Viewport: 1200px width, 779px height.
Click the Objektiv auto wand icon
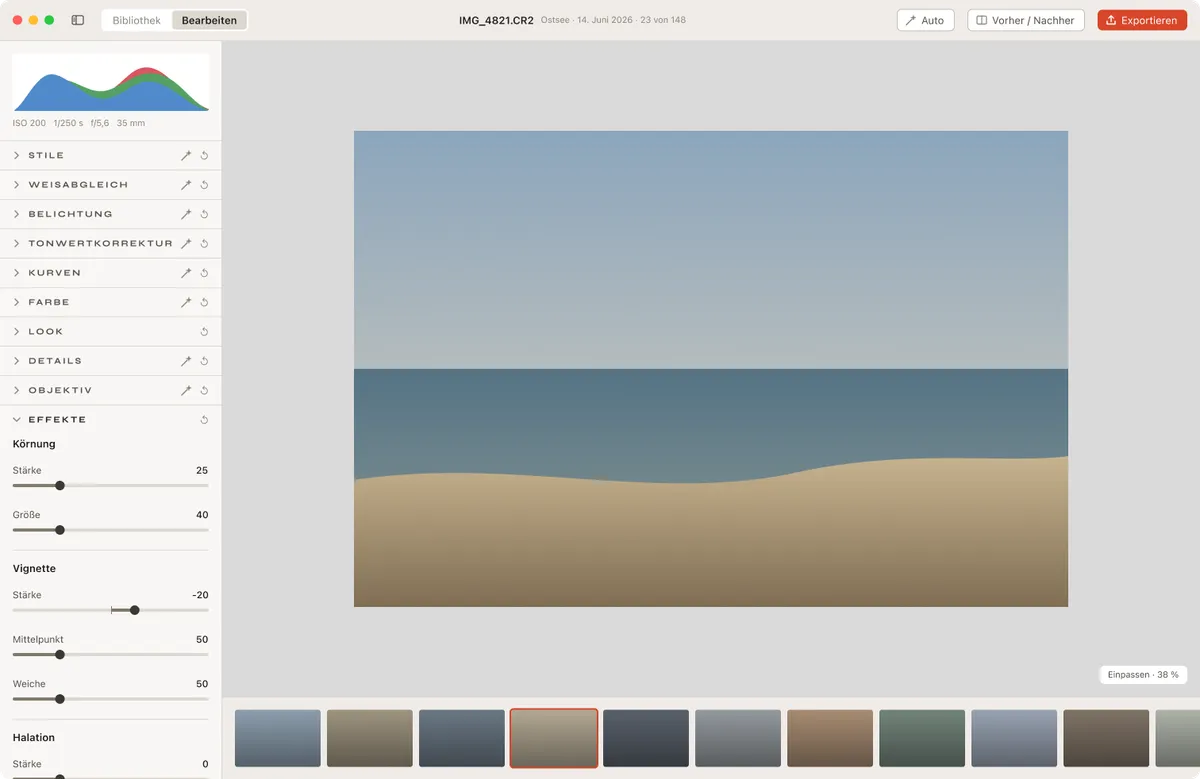tap(186, 390)
